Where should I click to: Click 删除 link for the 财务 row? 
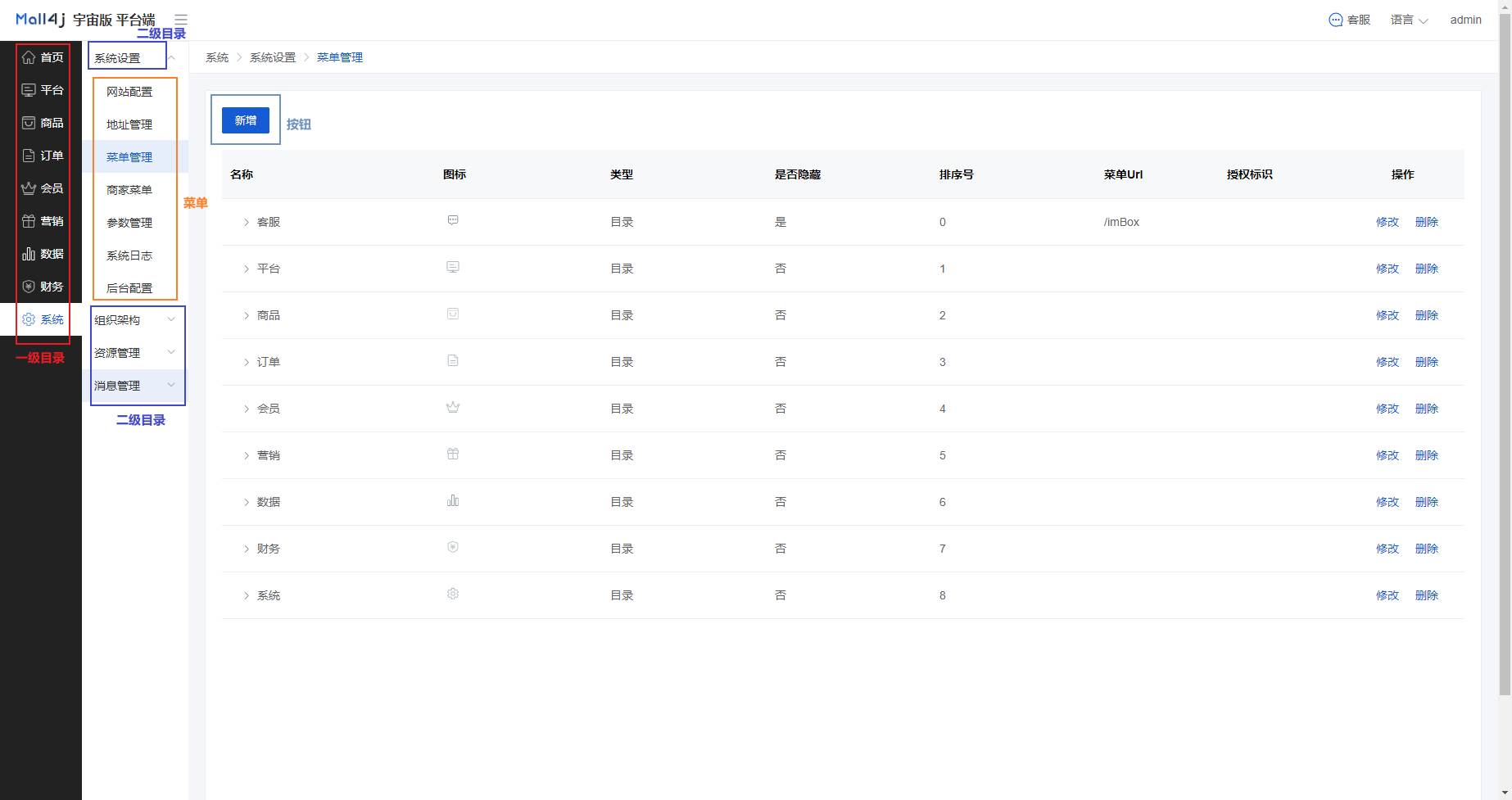(x=1426, y=549)
